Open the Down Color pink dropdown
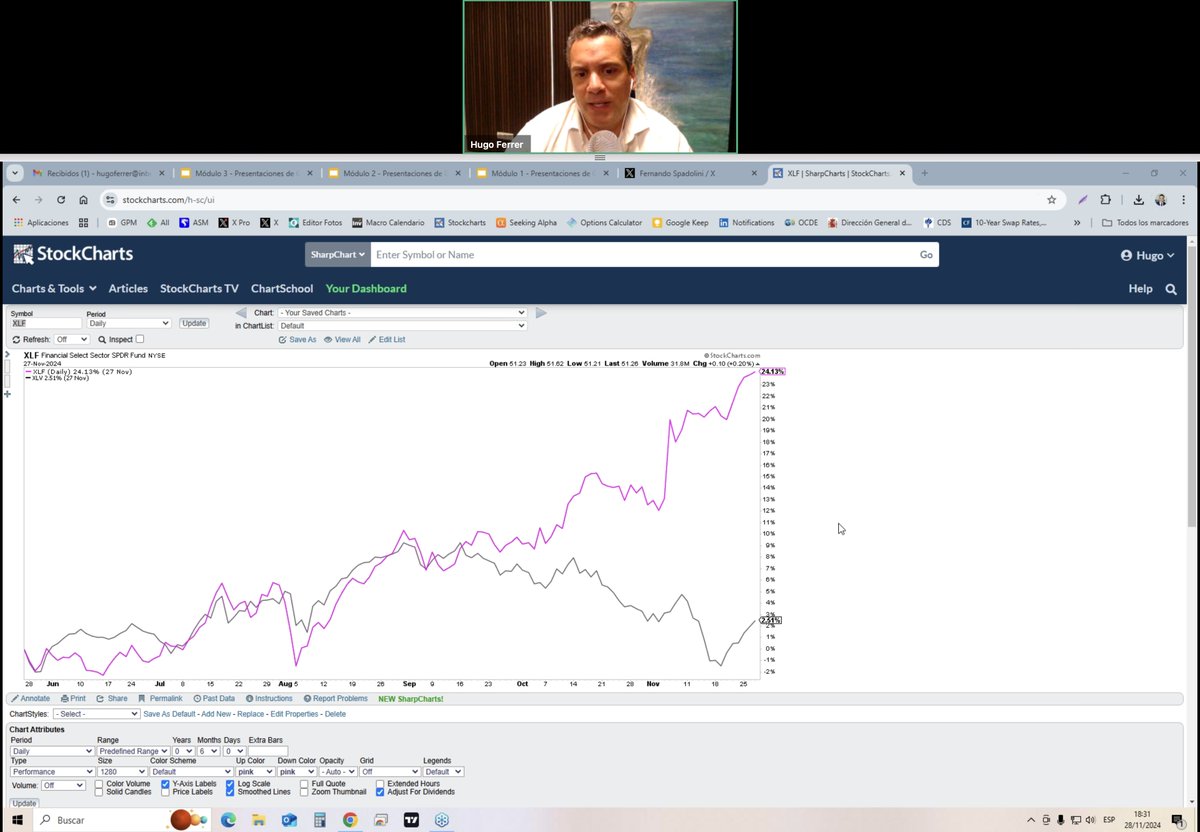 pyautogui.click(x=297, y=772)
